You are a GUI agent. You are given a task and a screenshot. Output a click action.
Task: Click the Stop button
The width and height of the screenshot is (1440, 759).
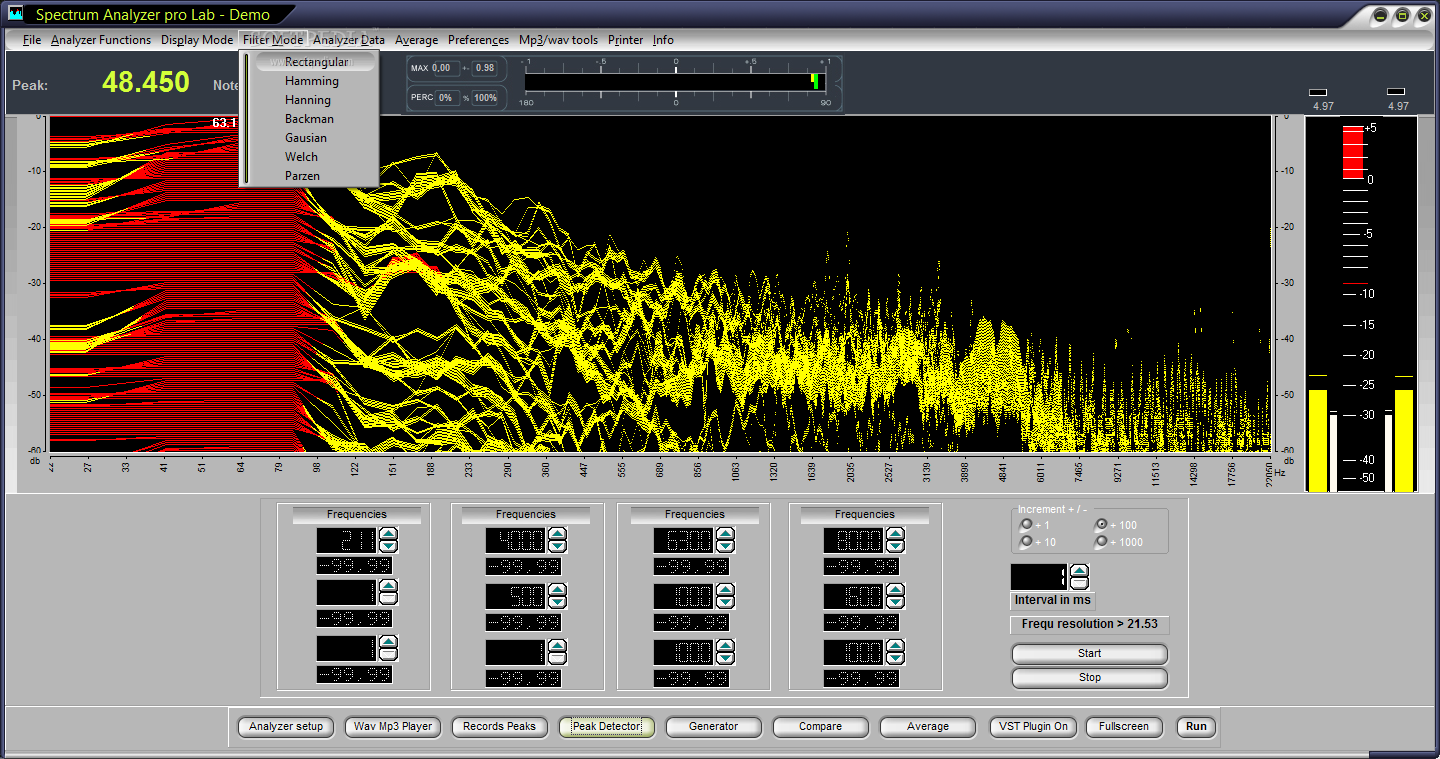point(1089,678)
